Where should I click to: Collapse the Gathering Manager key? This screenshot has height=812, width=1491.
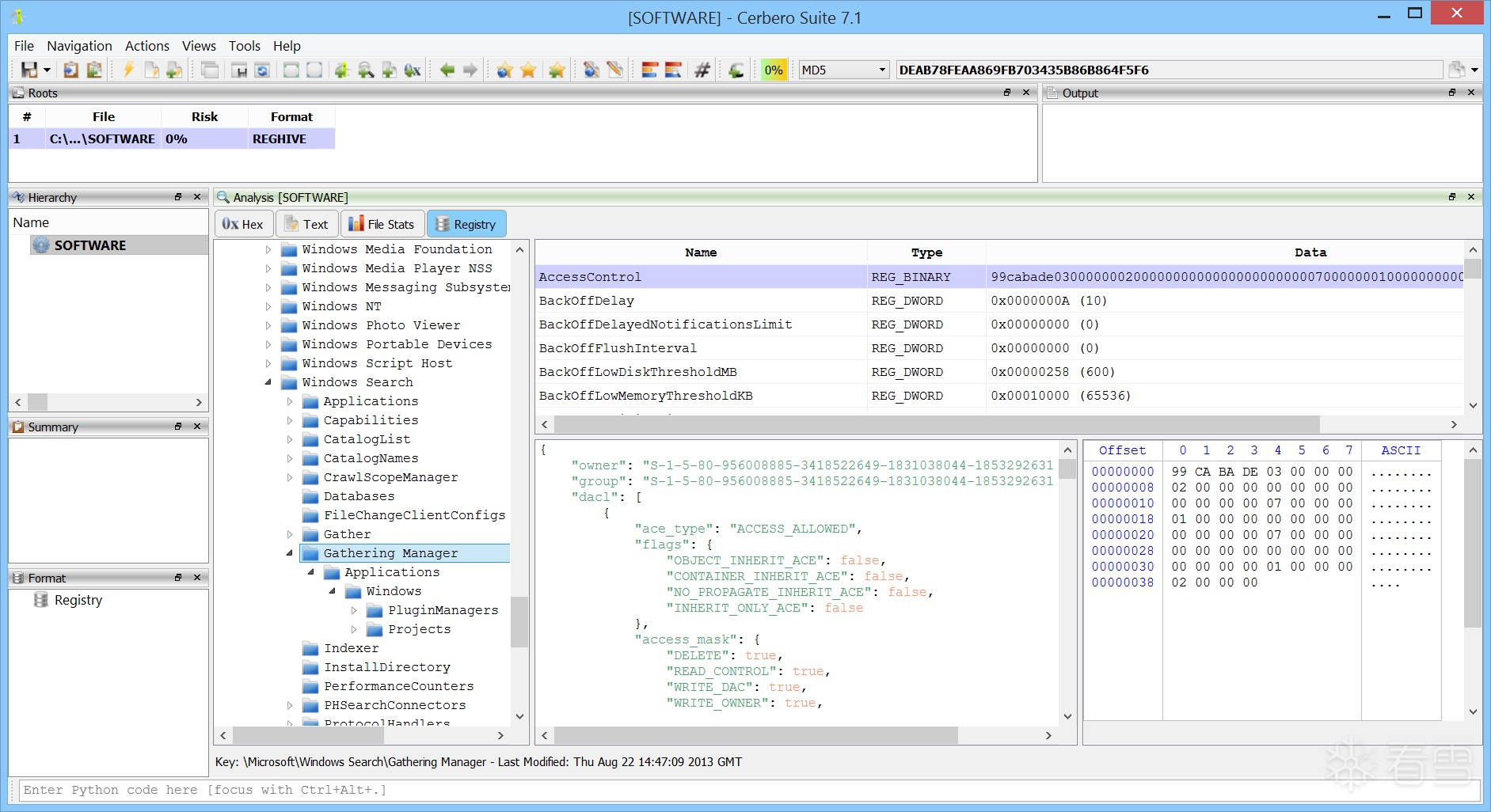pos(290,553)
